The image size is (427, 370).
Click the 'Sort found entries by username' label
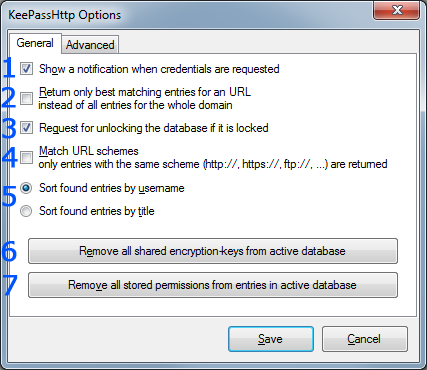(x=112, y=188)
